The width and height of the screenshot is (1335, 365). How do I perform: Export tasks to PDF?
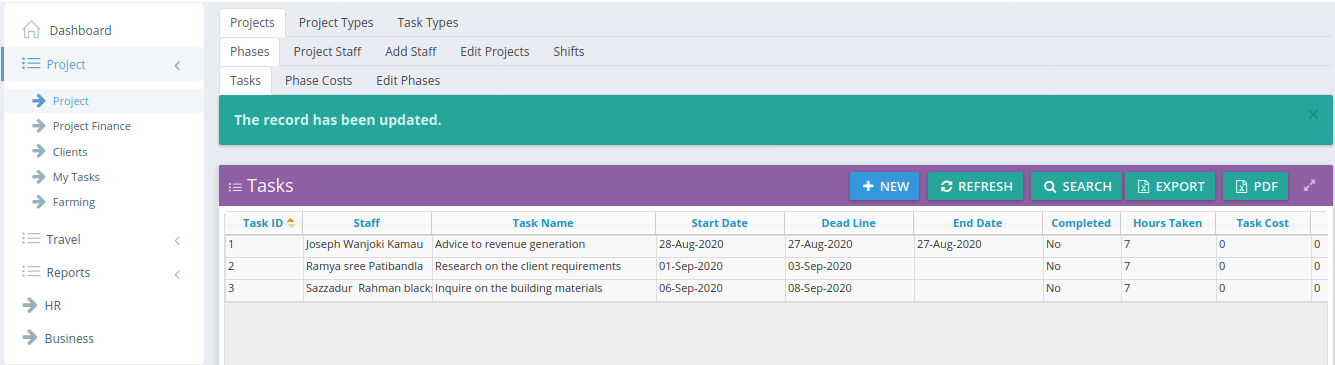(x=1256, y=186)
